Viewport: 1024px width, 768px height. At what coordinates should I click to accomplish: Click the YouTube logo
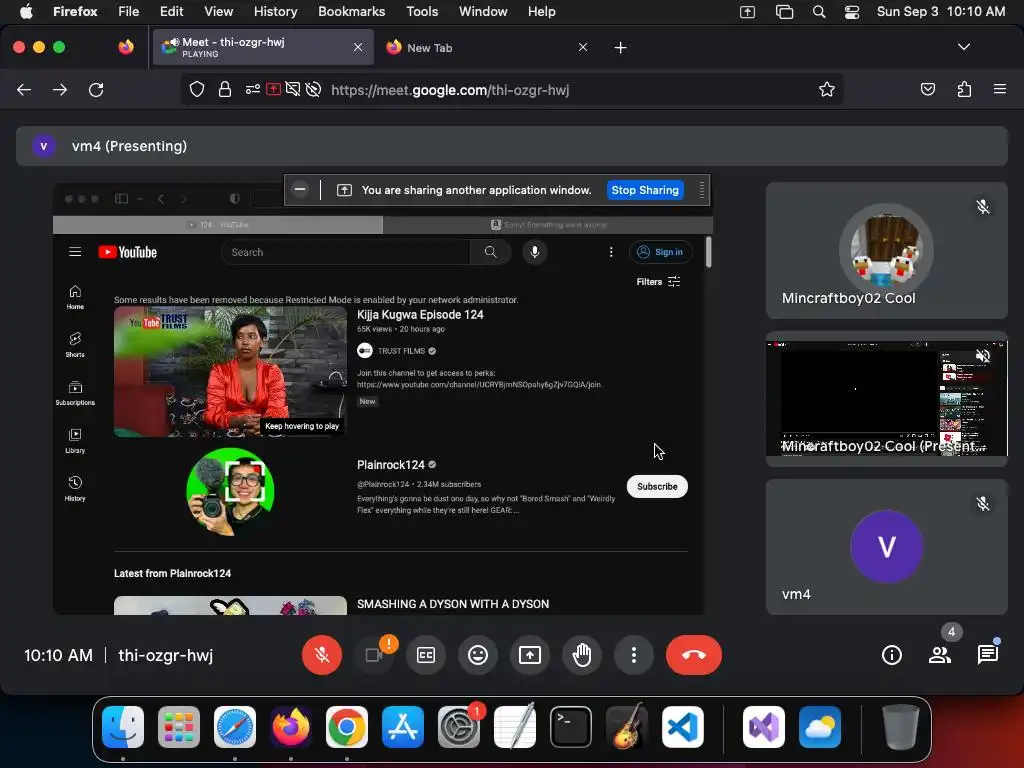pos(127,252)
